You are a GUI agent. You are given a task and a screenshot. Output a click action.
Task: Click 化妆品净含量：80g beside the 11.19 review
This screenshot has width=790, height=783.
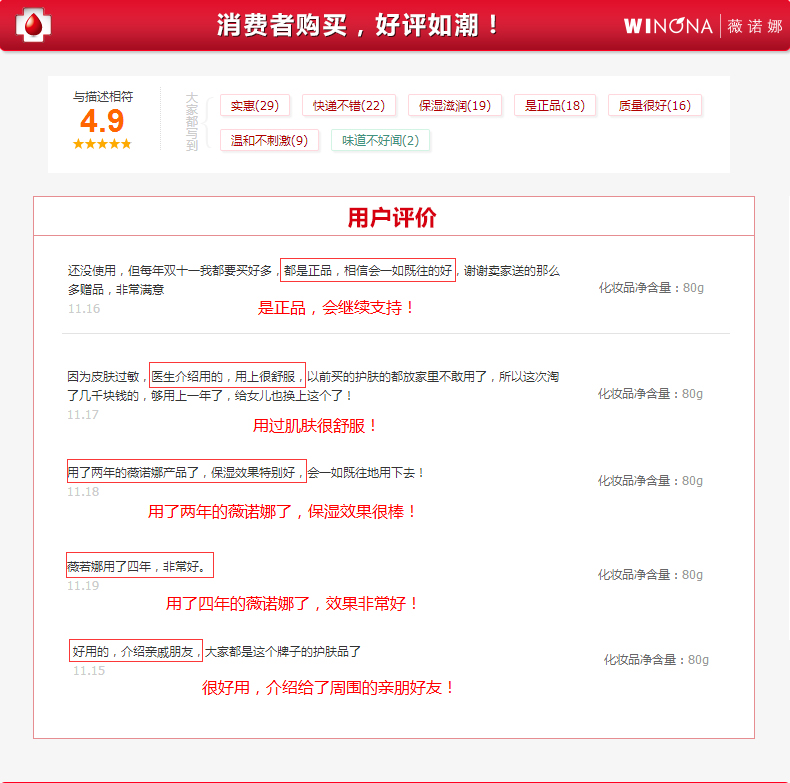[650, 574]
